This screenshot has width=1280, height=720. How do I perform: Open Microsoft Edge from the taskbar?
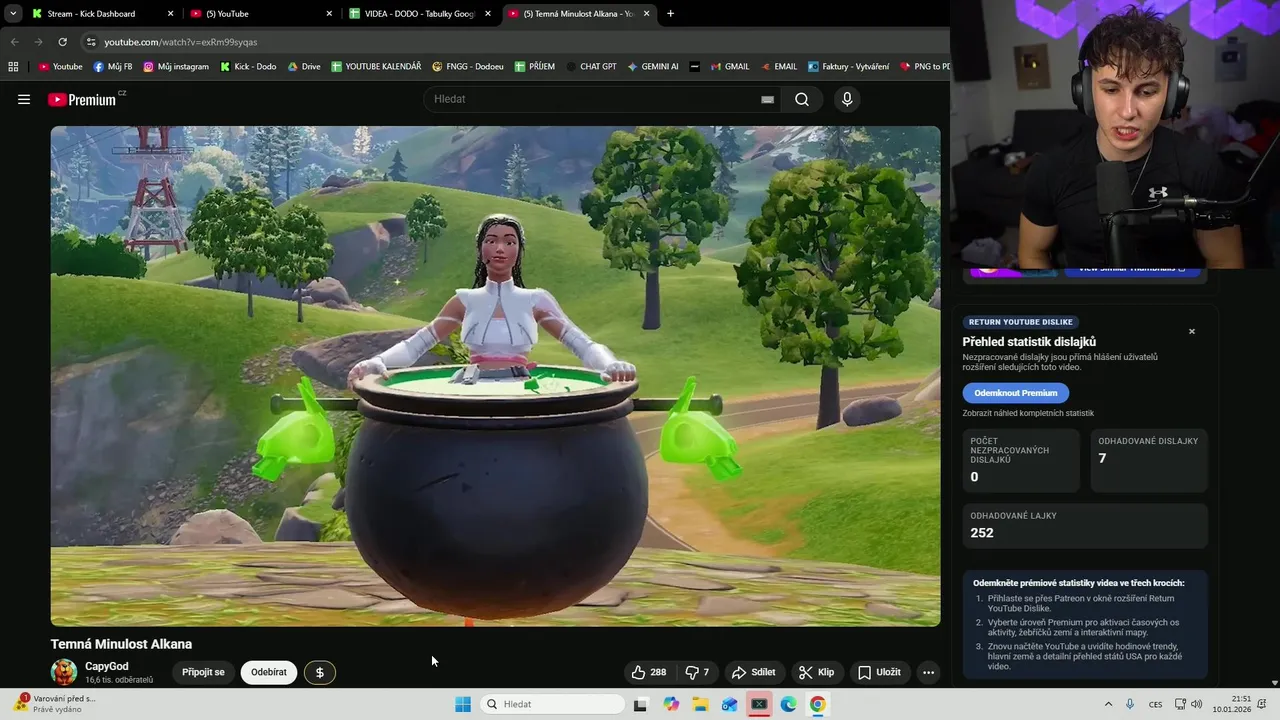pos(788,704)
